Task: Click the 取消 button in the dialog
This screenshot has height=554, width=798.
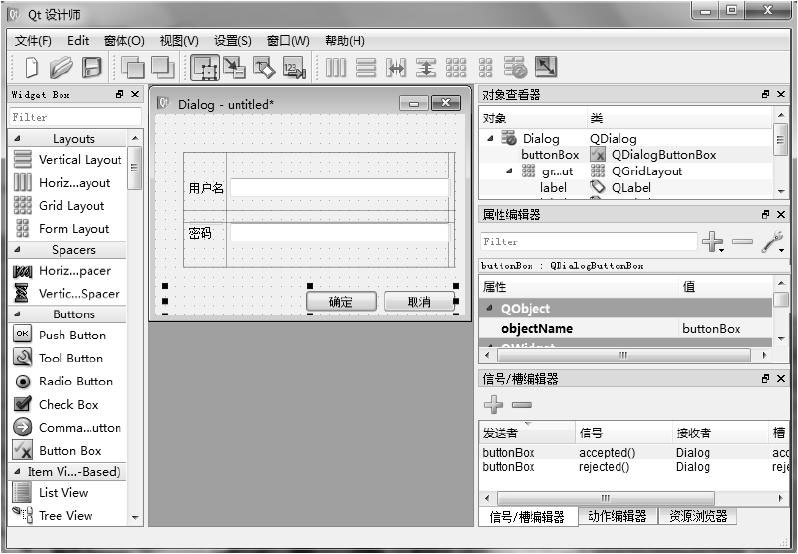Action: coord(419,302)
